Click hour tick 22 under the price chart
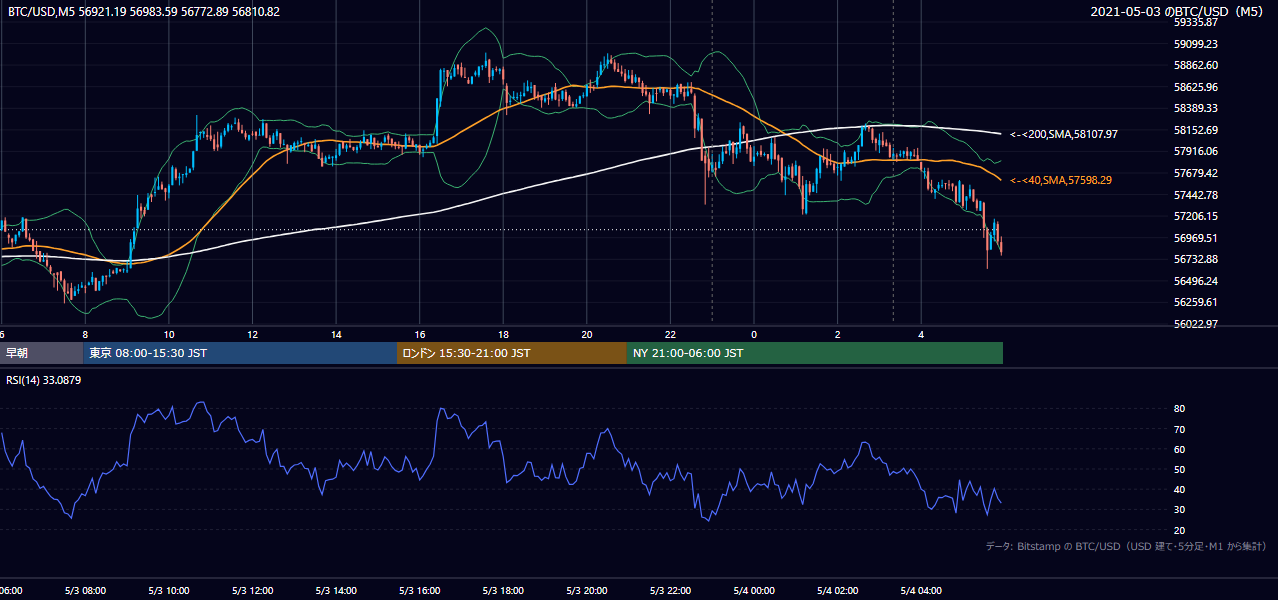The image size is (1278, 600). (x=670, y=334)
